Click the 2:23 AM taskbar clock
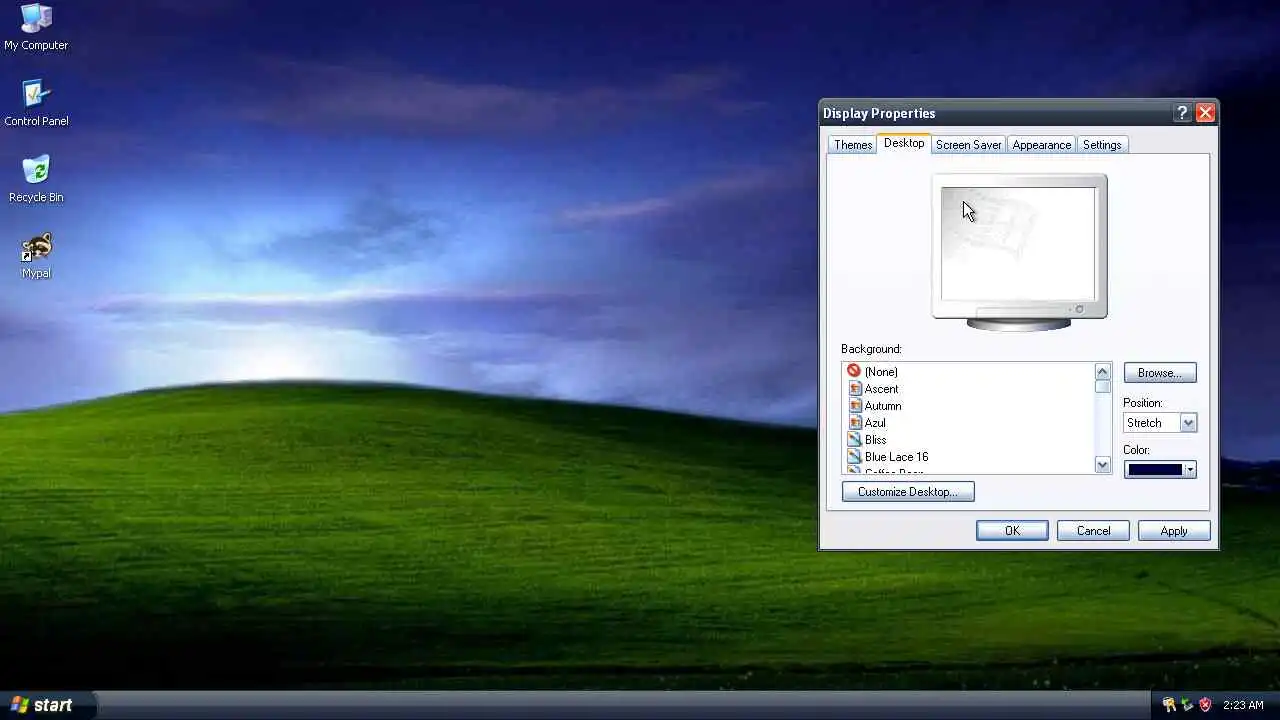This screenshot has width=1280, height=720. click(1243, 705)
